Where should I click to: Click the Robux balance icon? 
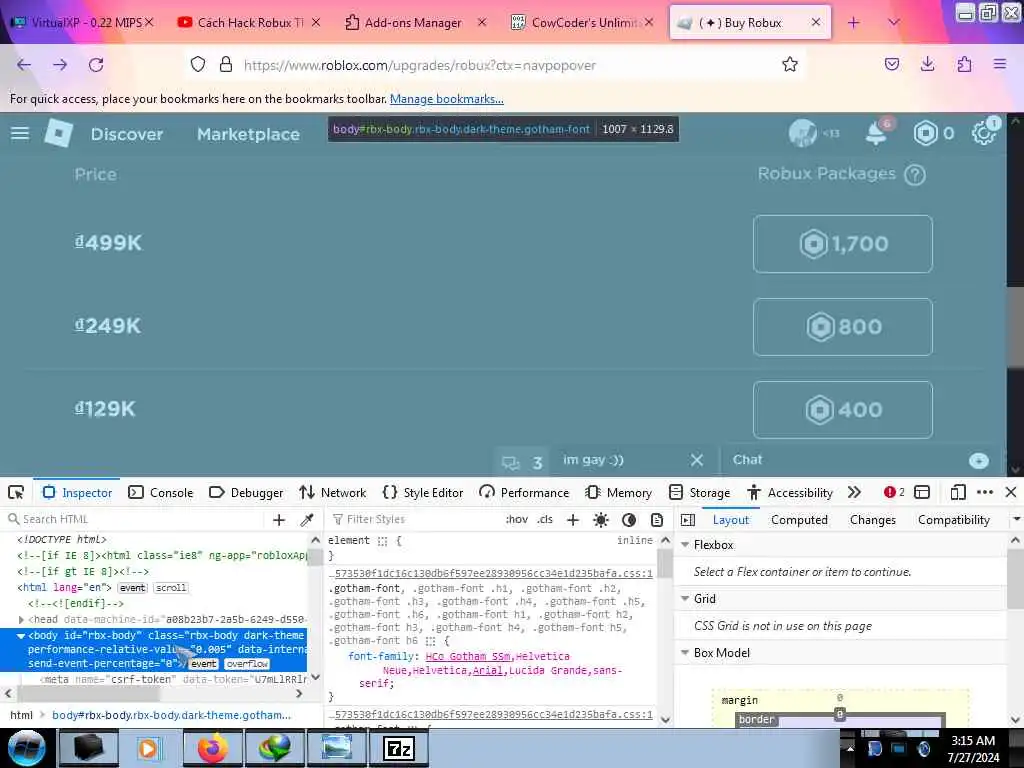pos(925,133)
